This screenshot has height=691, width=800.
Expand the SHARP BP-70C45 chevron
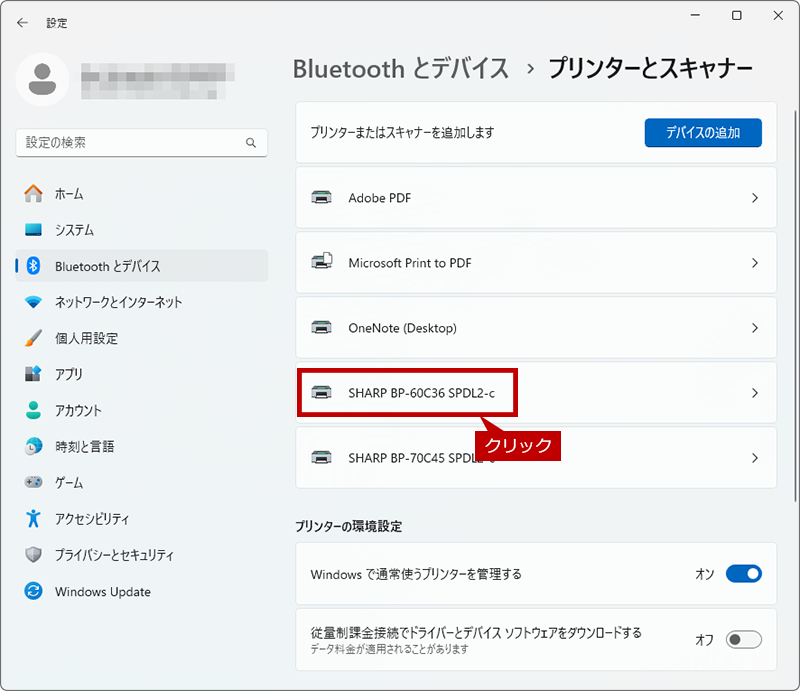pos(755,458)
